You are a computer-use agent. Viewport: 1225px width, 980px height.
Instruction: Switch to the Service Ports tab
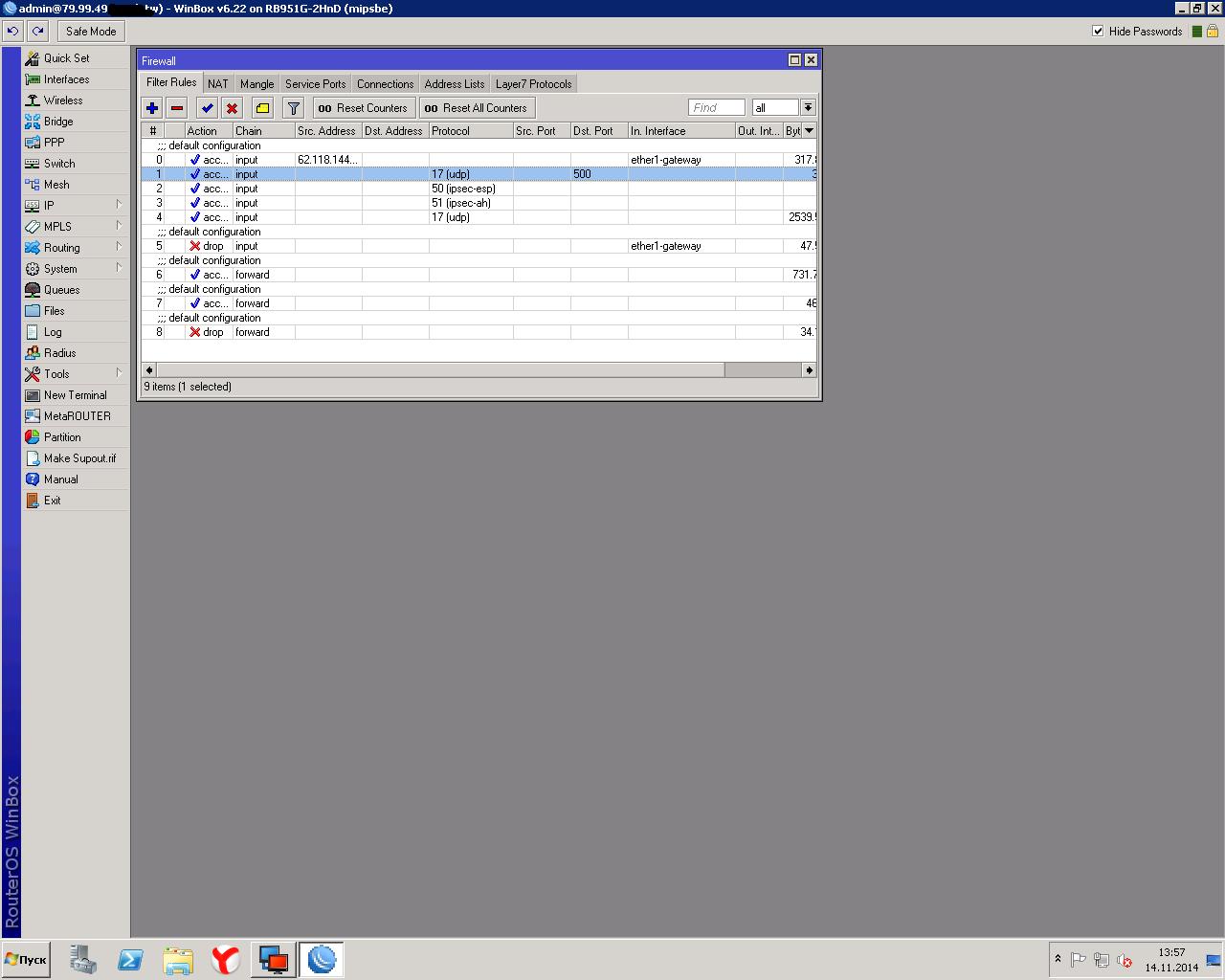pos(316,84)
